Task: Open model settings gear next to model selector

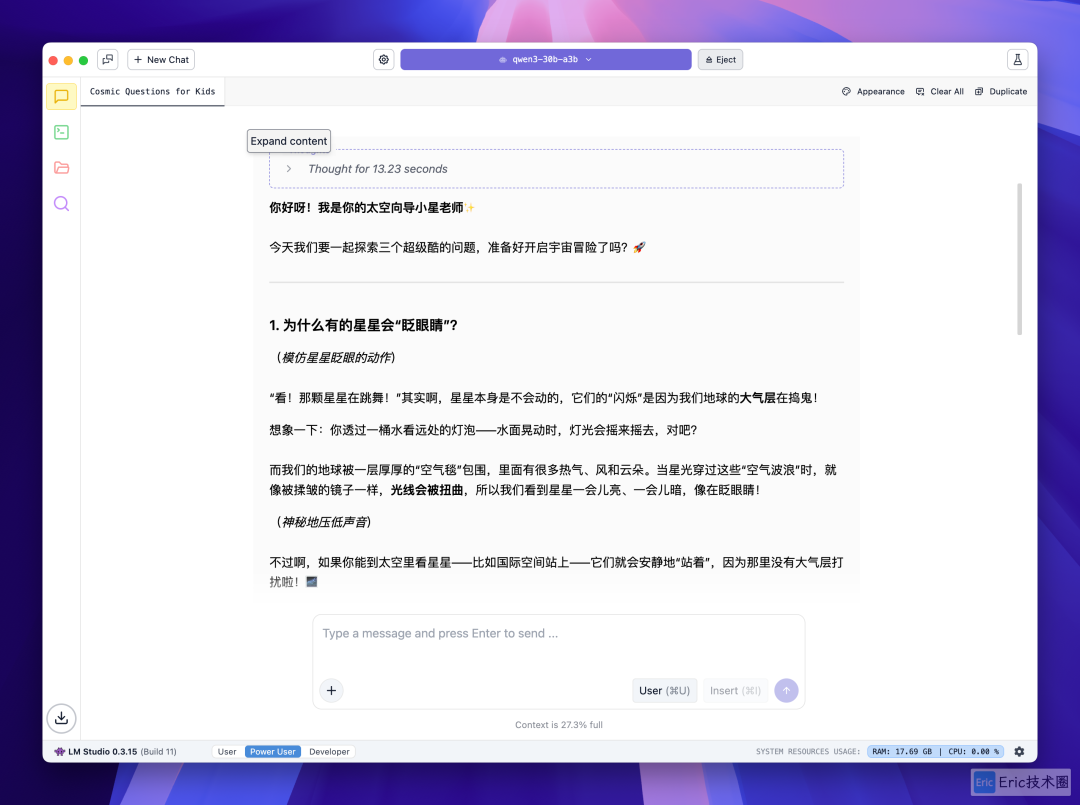Action: pyautogui.click(x=384, y=60)
